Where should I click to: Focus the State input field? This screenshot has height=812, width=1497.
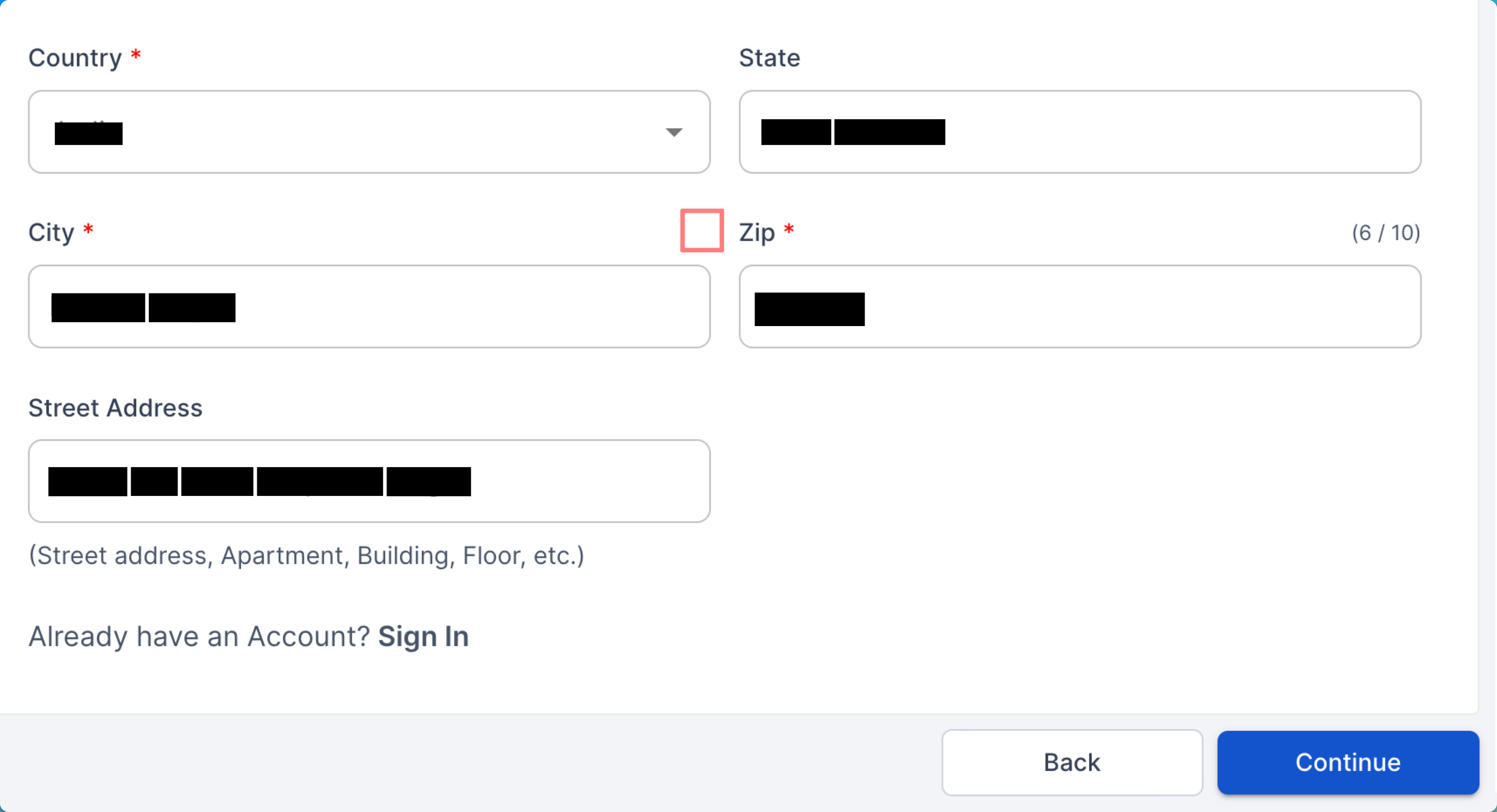pos(1080,132)
